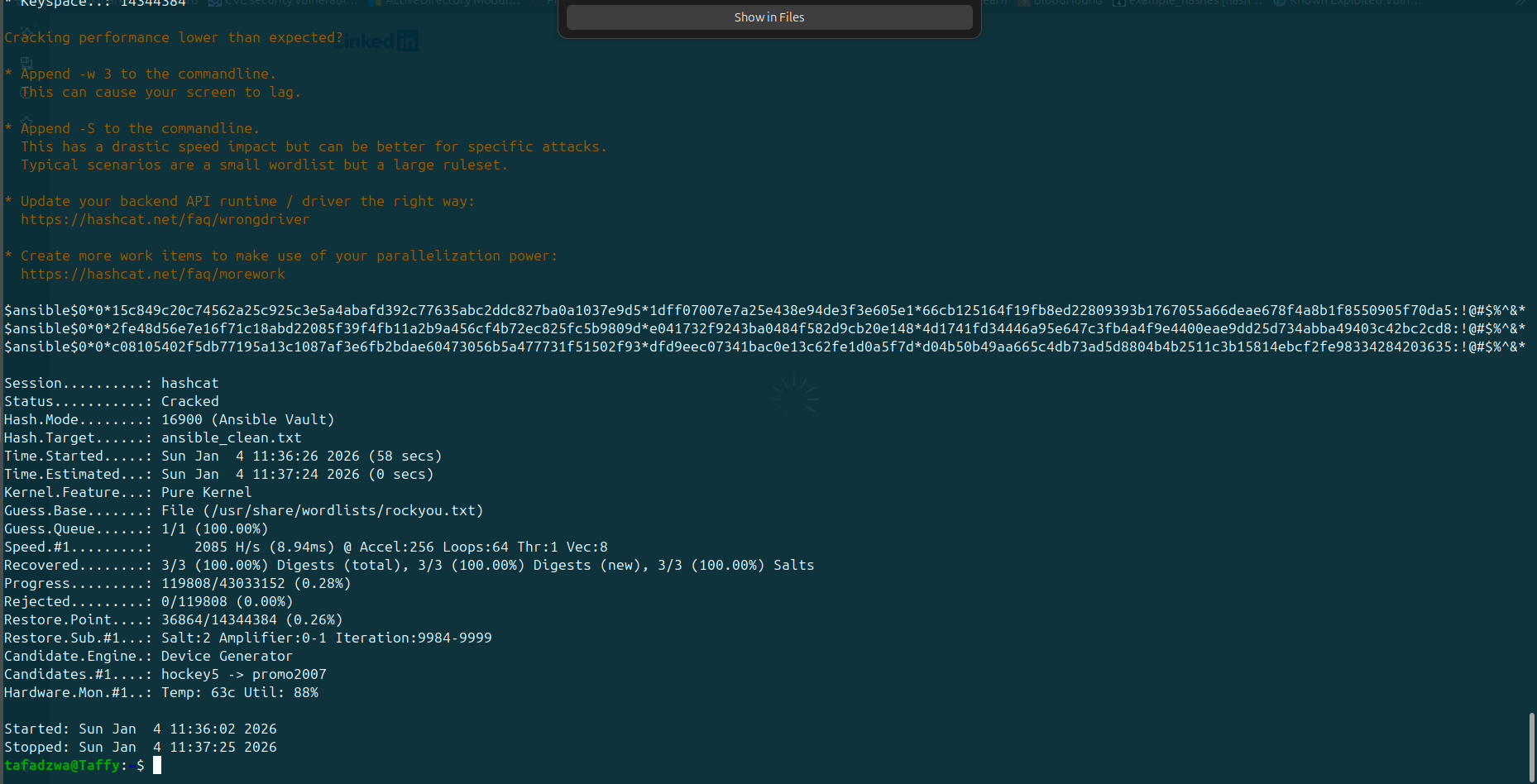Click the Candidates.#1 'hockey5 -> promo2007' value
The width and height of the screenshot is (1537, 784).
[244, 675]
